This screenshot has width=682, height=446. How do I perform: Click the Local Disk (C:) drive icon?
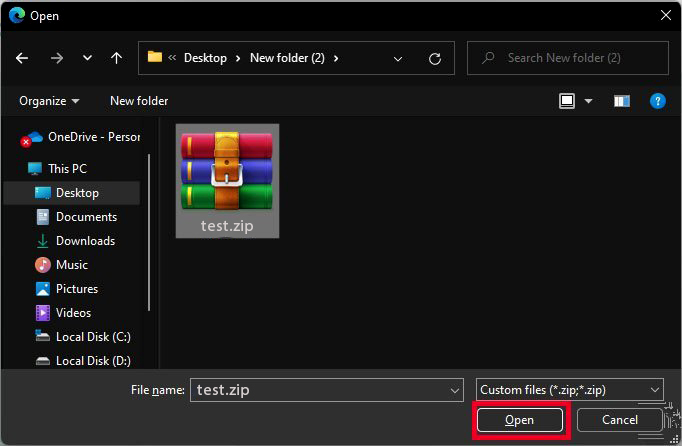(43, 335)
